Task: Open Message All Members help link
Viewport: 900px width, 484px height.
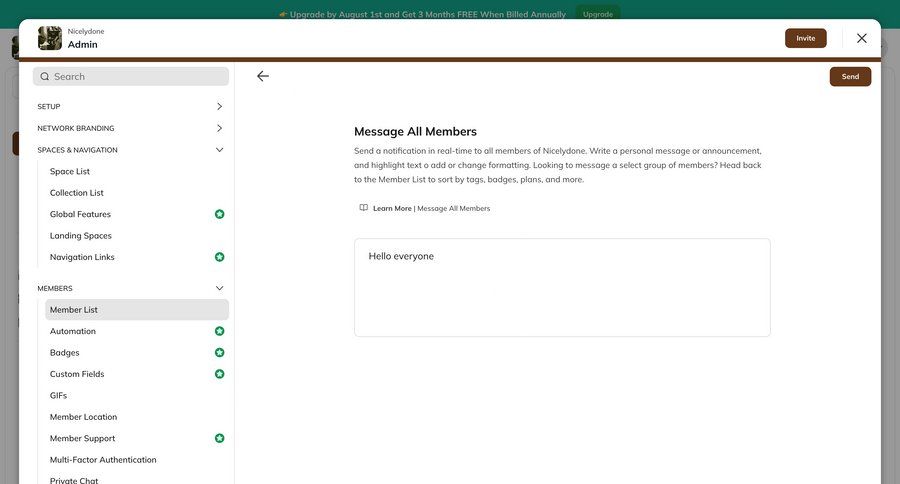Action: tap(453, 208)
